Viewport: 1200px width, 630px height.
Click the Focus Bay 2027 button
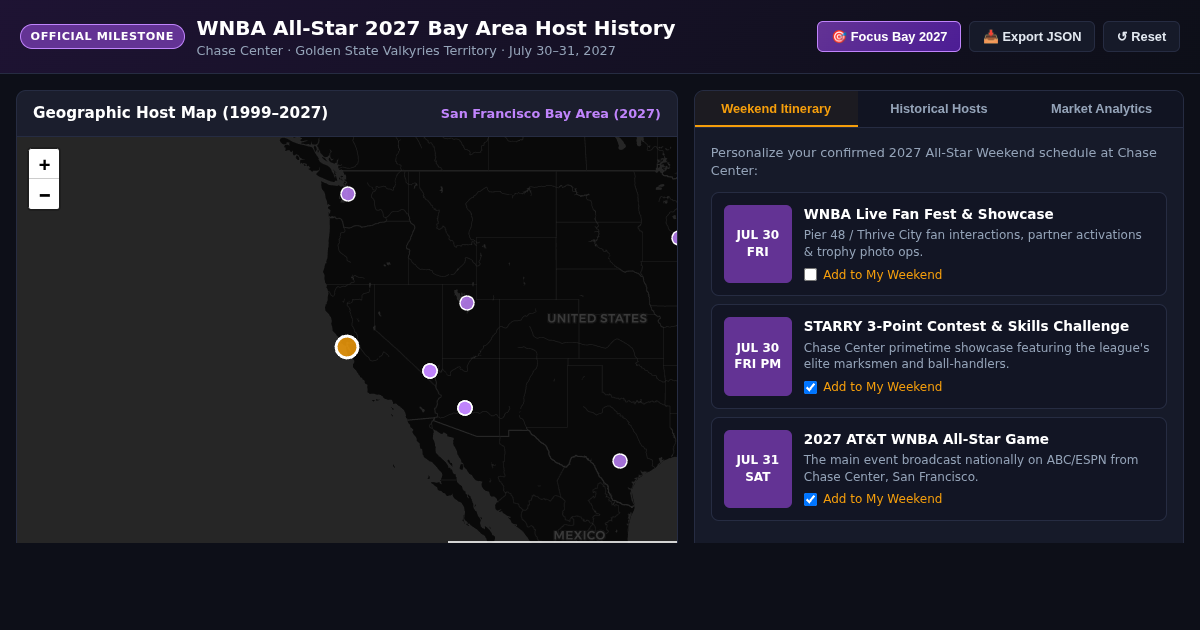click(889, 37)
